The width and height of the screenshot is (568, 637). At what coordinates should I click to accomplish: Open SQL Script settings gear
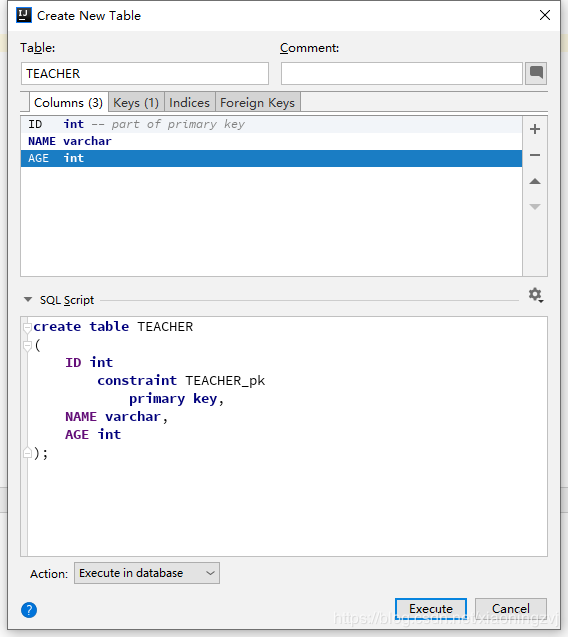535,295
